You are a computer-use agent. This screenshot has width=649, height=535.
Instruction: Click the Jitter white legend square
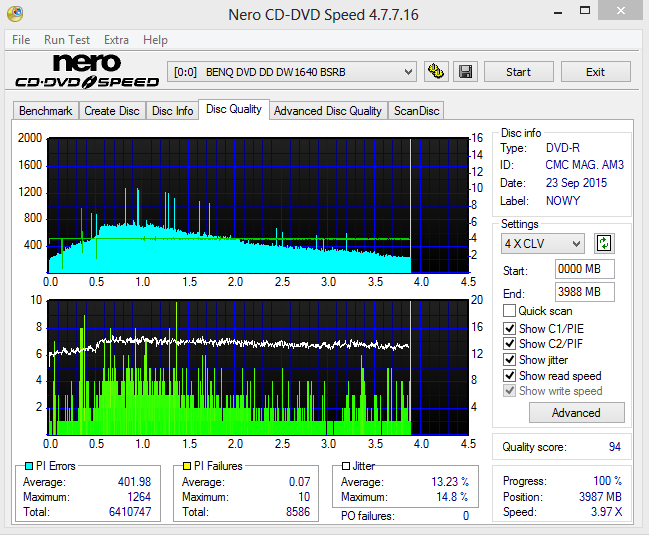346,466
